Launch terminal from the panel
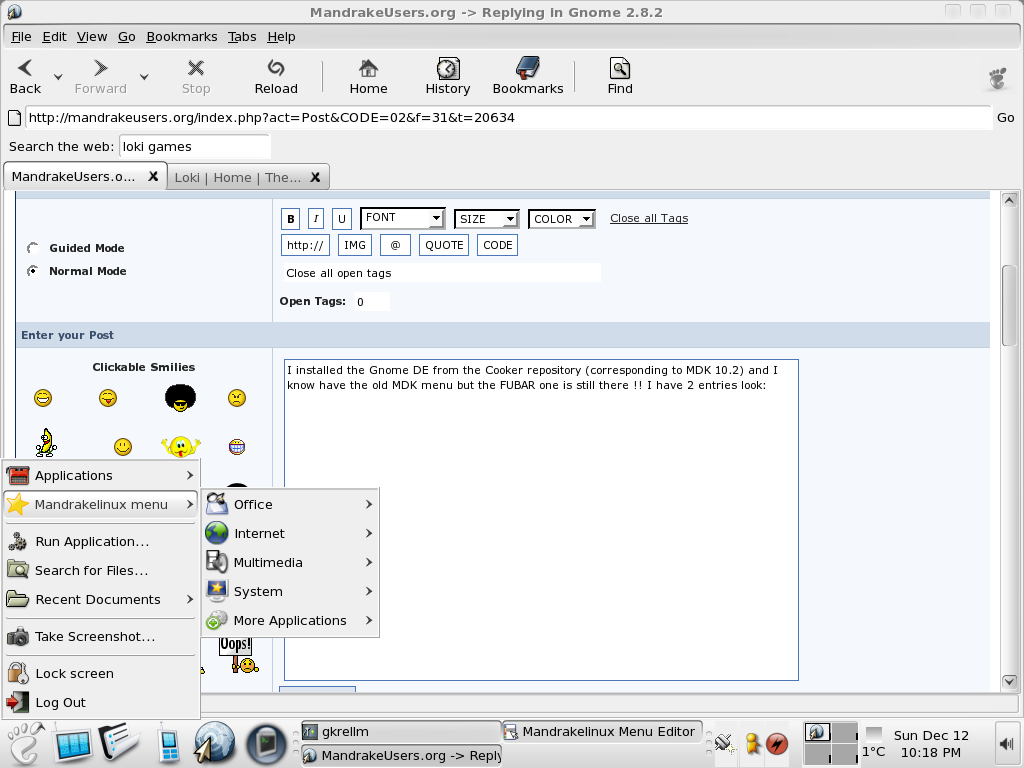The width and height of the screenshot is (1024, 768). pyautogui.click(x=266, y=743)
